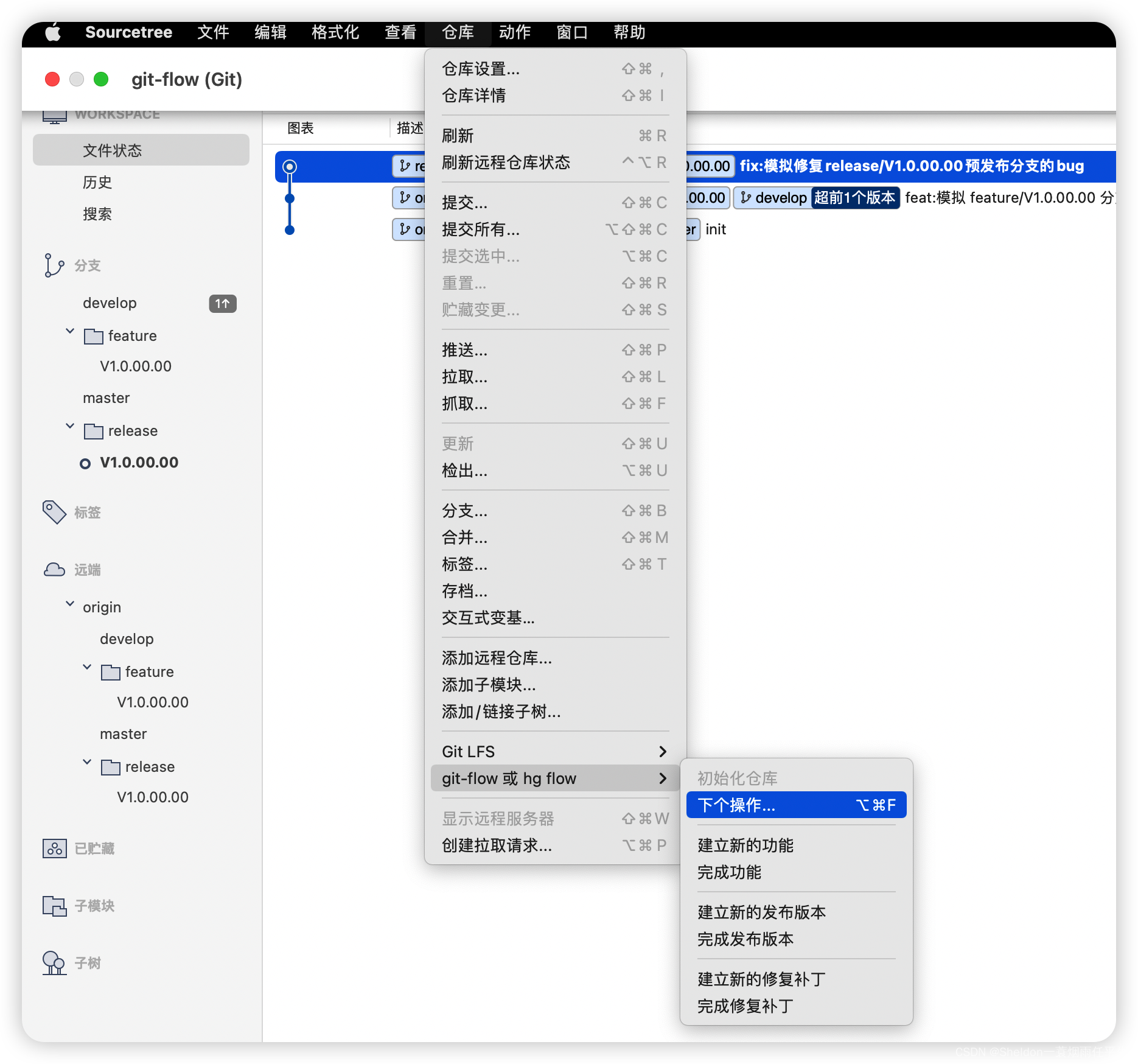Collapse the local feature folder
Image resolution: width=1138 pixels, height=1064 pixels.
pos(70,331)
